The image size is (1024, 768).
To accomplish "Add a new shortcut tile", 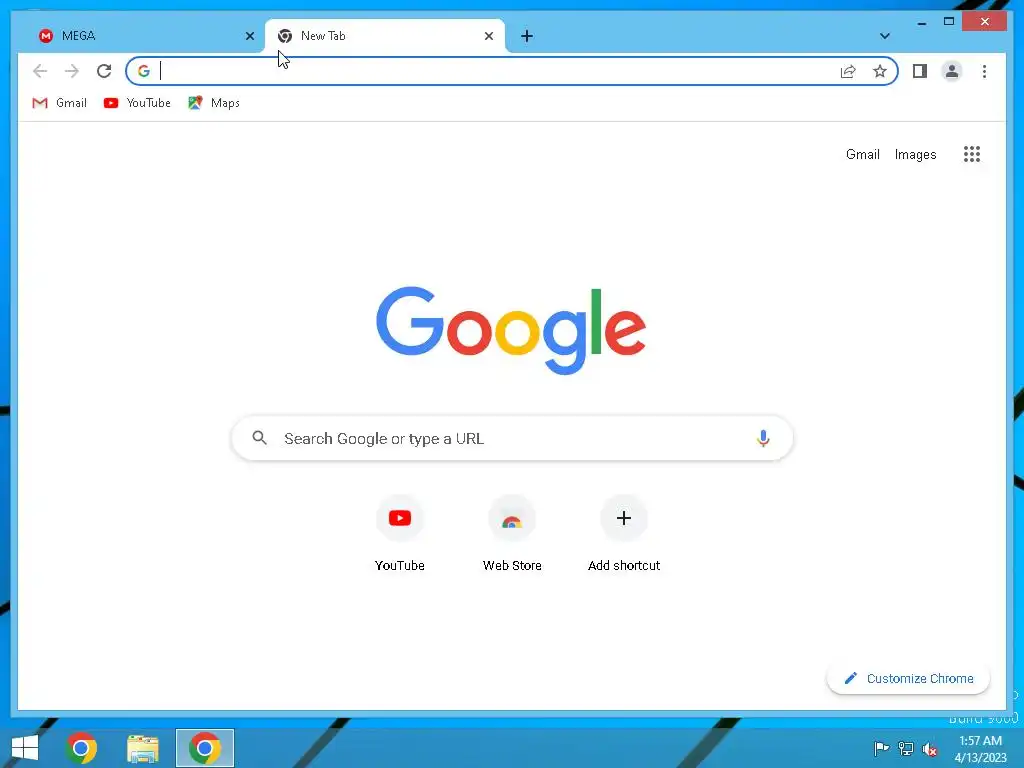I will click(624, 534).
